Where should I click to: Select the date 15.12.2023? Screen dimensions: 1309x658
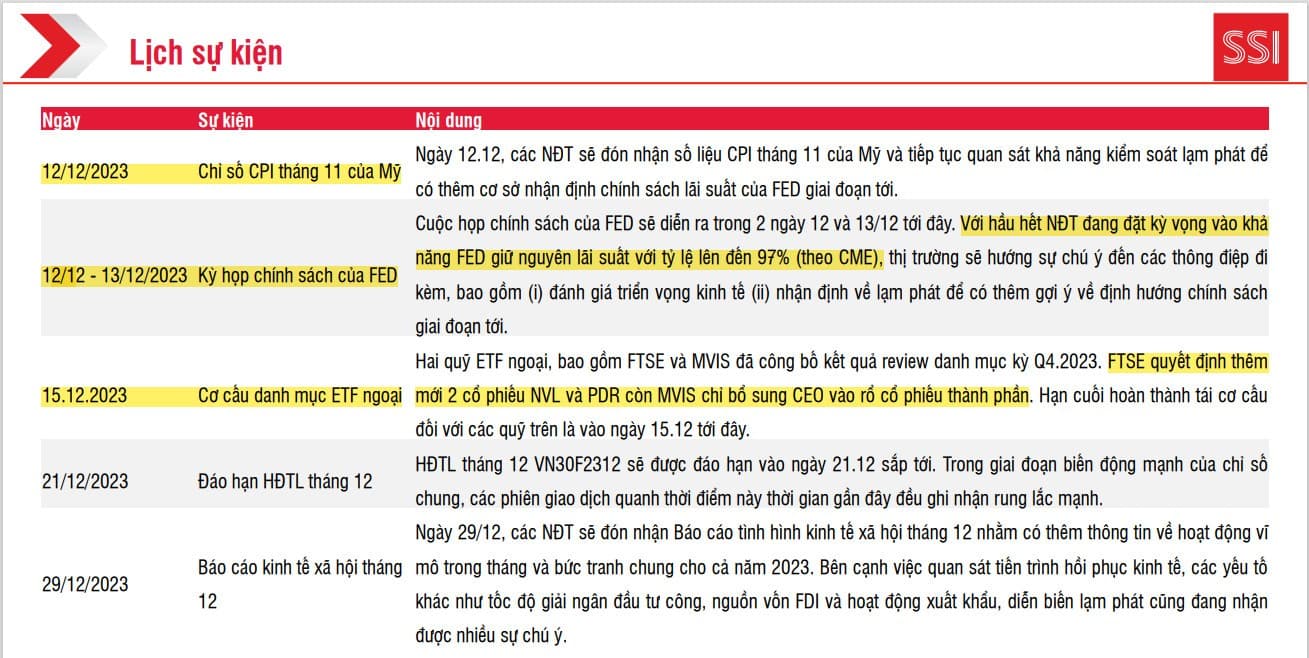[84, 395]
